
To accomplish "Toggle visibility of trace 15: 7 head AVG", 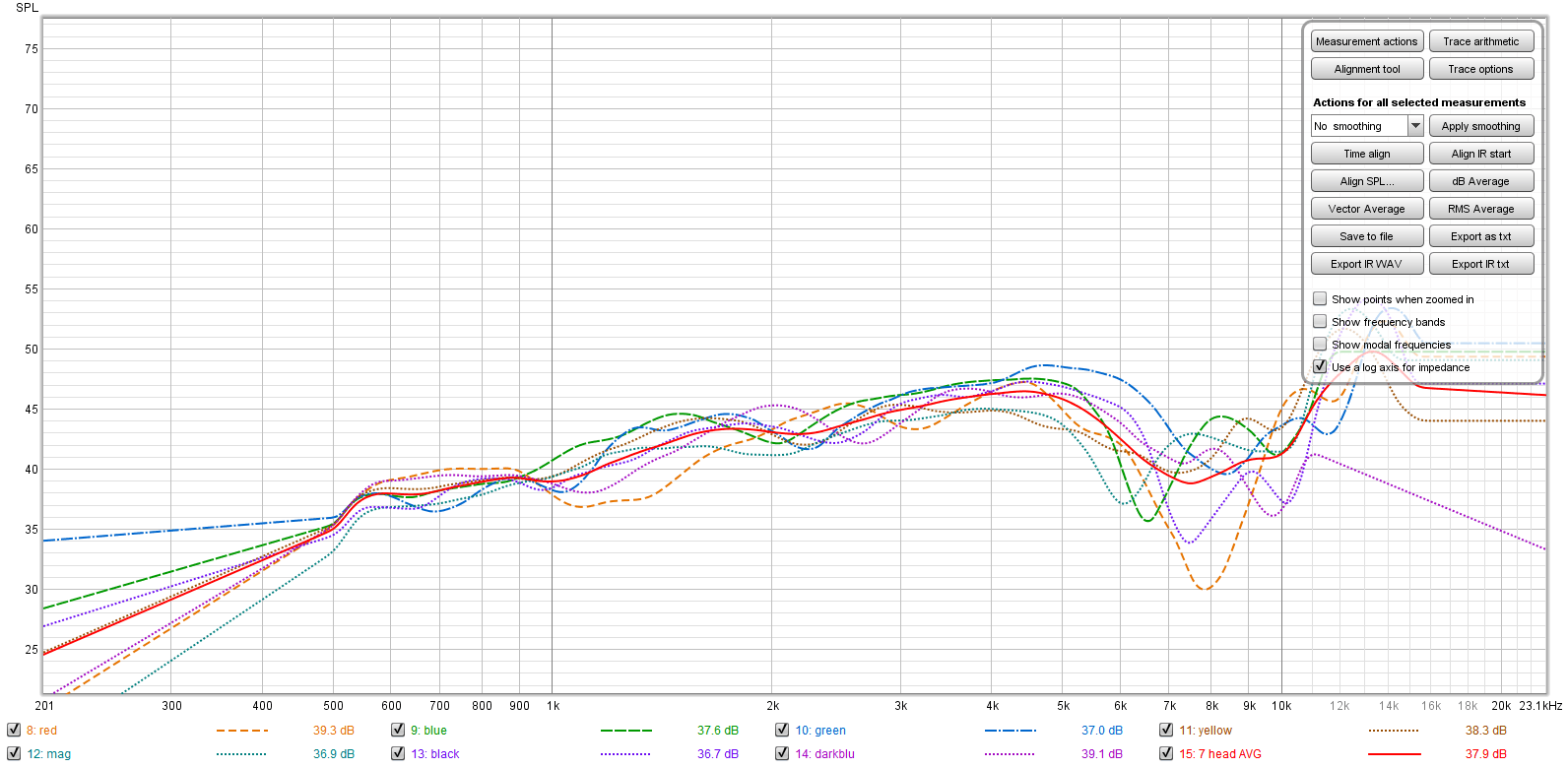I will click(1166, 753).
